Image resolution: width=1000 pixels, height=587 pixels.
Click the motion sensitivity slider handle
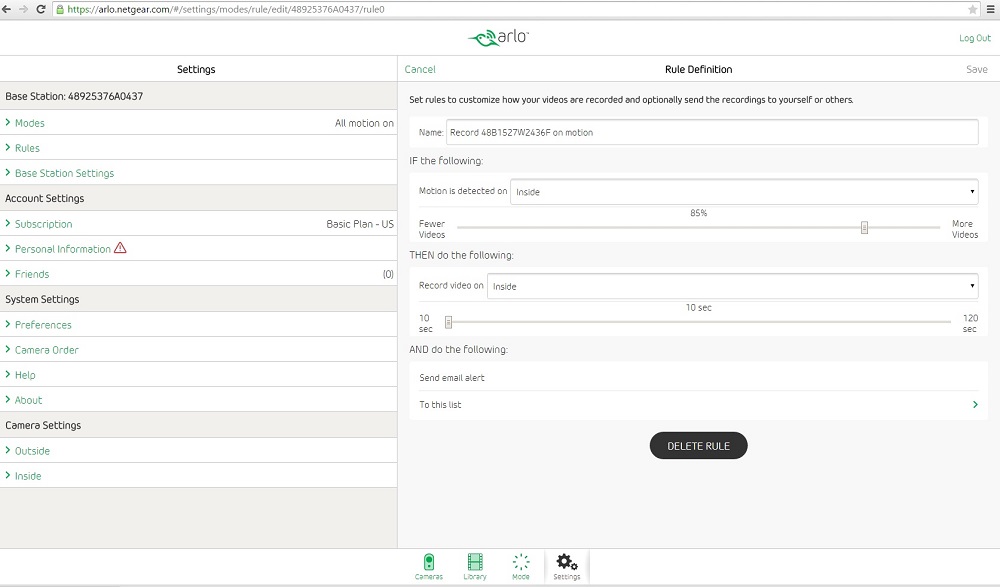tap(864, 227)
